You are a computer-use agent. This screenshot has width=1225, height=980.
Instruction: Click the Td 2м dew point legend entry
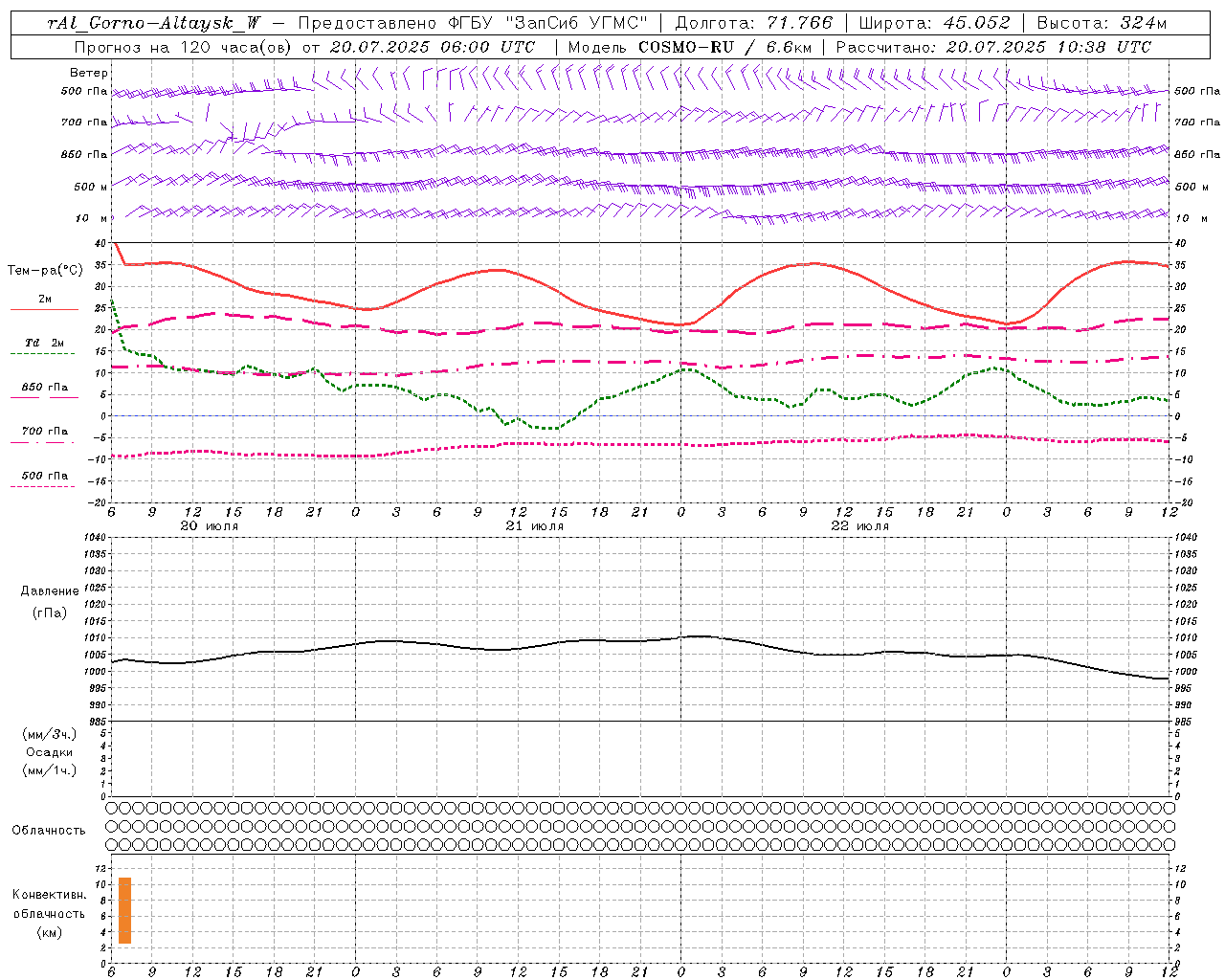[44, 343]
